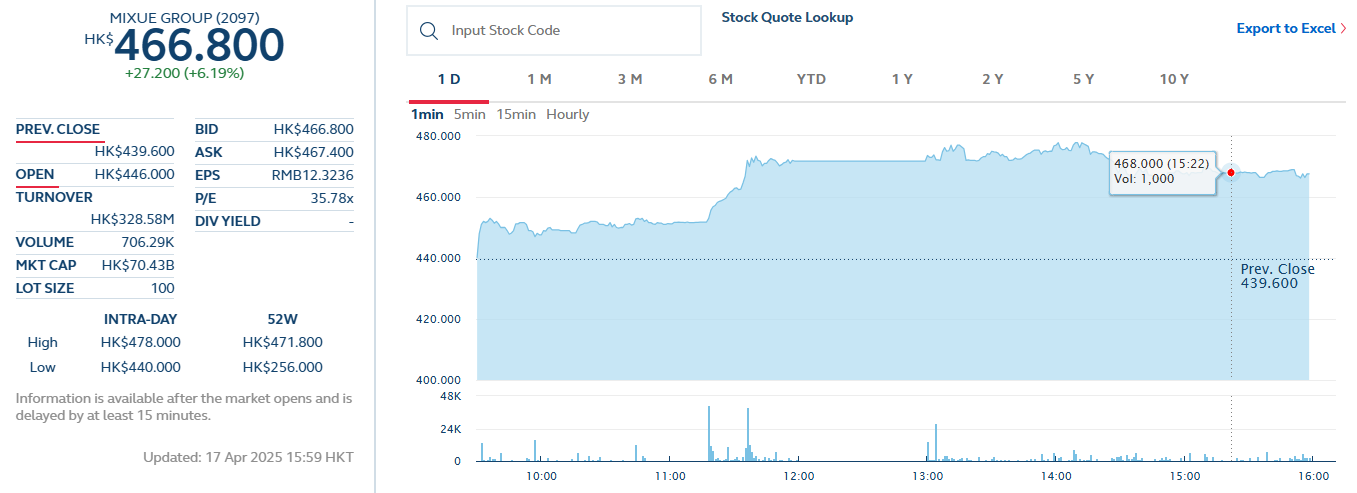The width and height of the screenshot is (1357, 493).
Task: Switch to the 3 M range tab
Action: click(630, 79)
